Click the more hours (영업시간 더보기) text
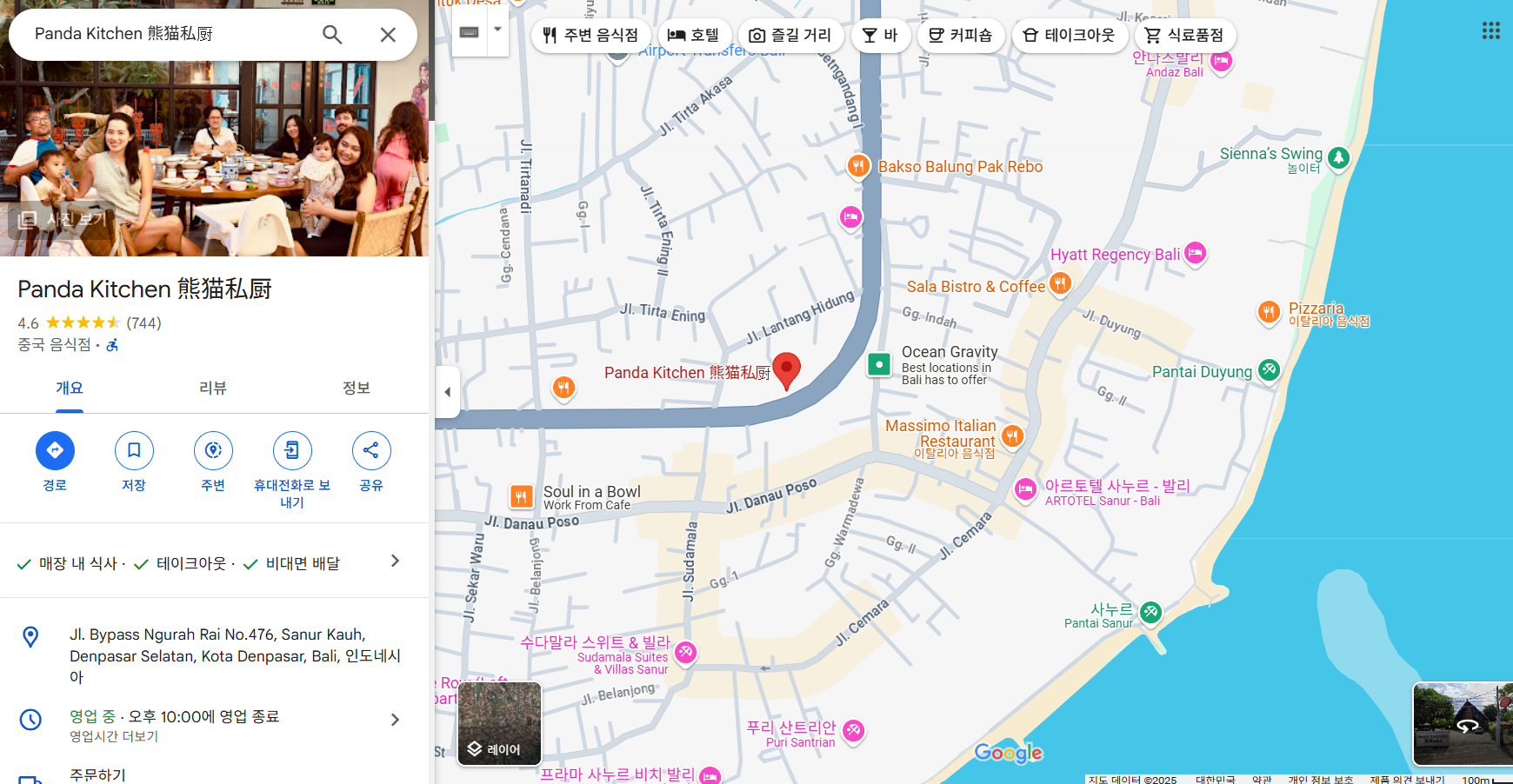Screen dimensions: 1513x784 tap(114, 737)
